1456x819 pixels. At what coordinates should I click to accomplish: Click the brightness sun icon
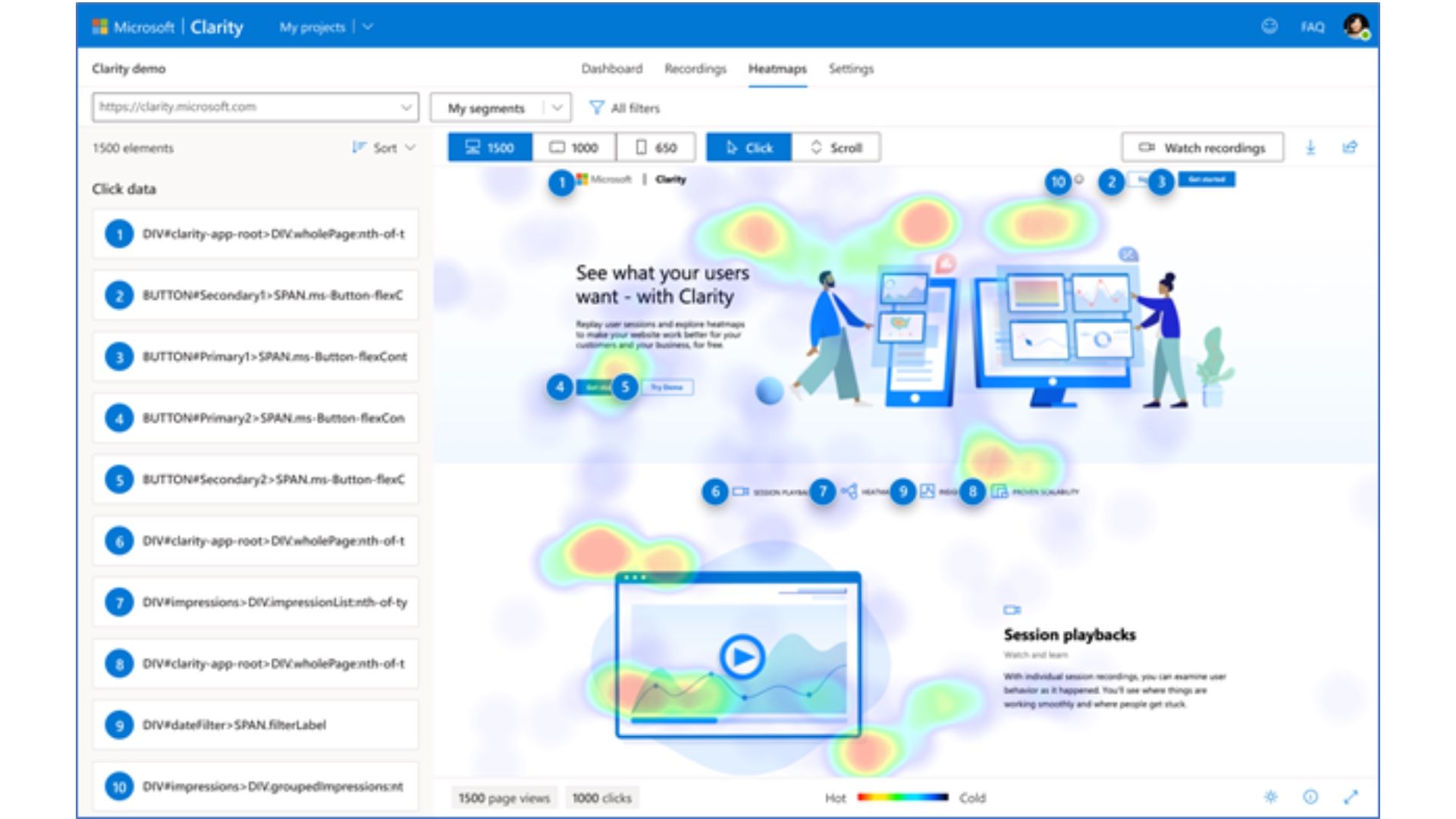[1271, 797]
